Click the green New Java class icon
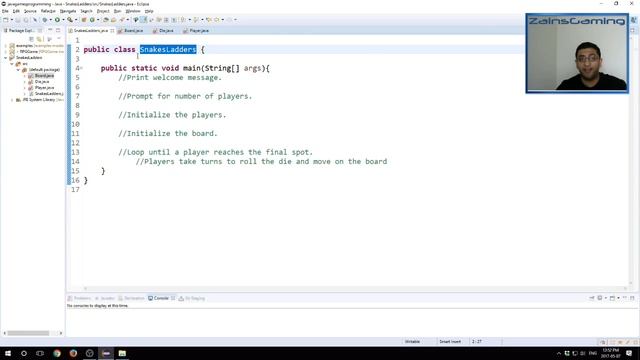Viewport: 640px width, 360px height. (x=92, y=20)
